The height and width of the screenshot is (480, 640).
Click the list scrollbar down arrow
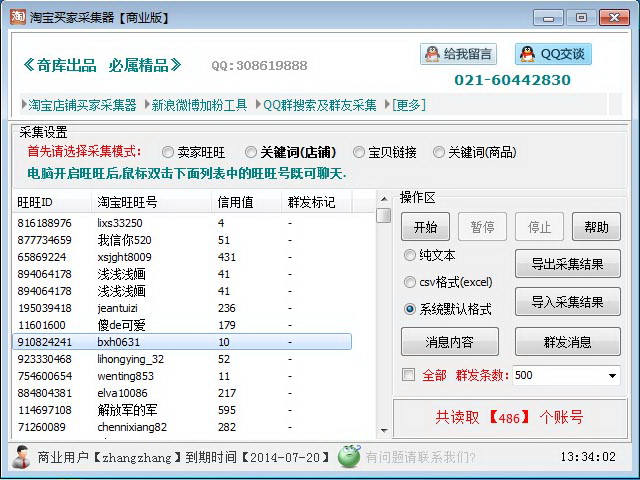384,430
